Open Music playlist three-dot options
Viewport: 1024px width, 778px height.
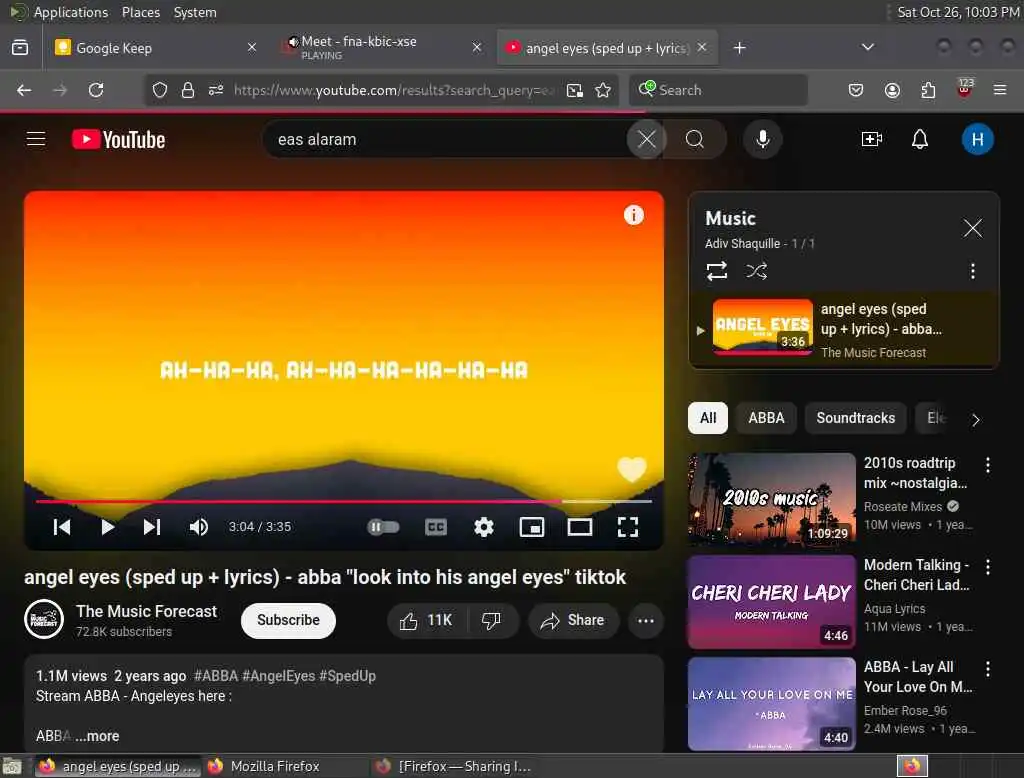click(972, 270)
